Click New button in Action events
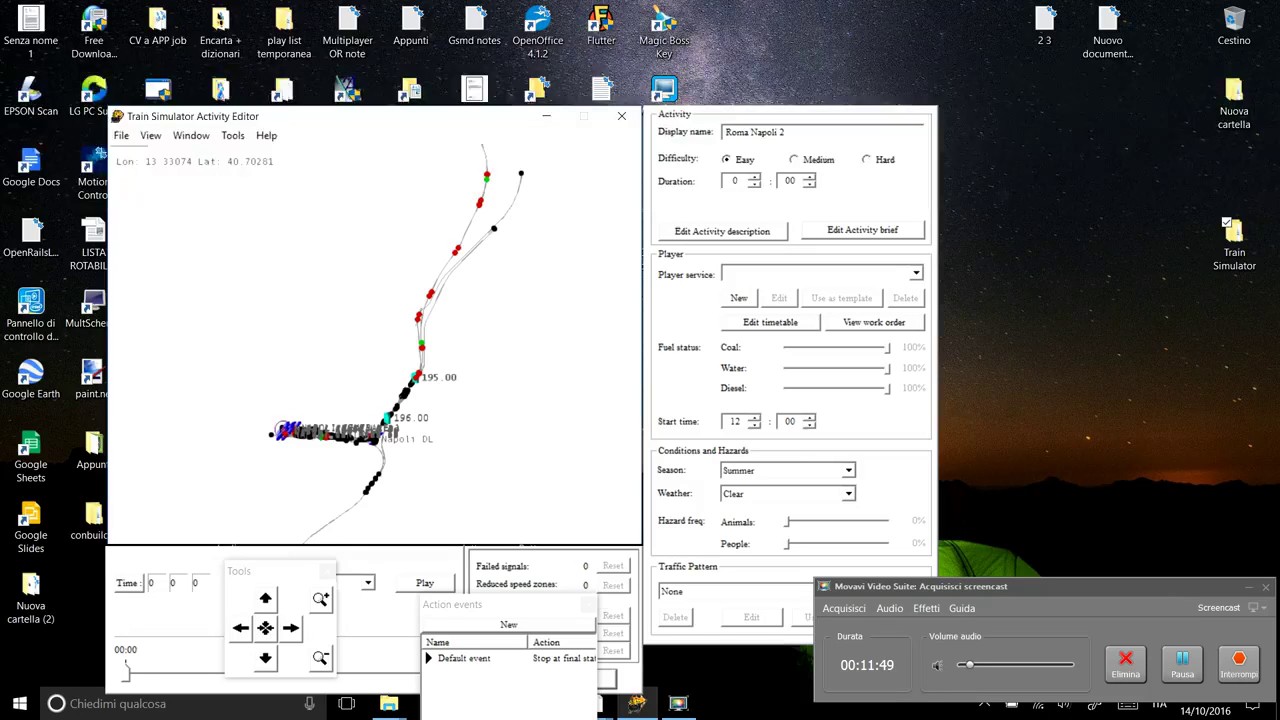 [509, 625]
